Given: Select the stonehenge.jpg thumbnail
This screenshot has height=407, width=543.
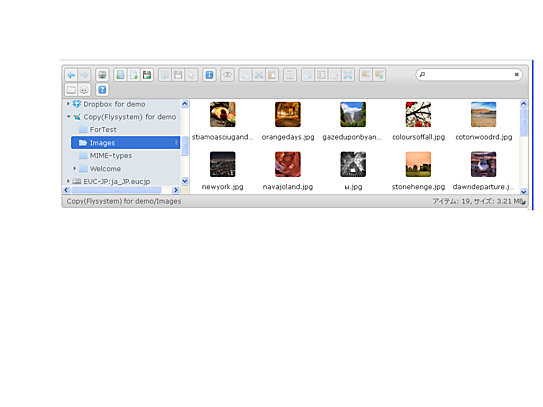Looking at the screenshot, I should pos(418,164).
